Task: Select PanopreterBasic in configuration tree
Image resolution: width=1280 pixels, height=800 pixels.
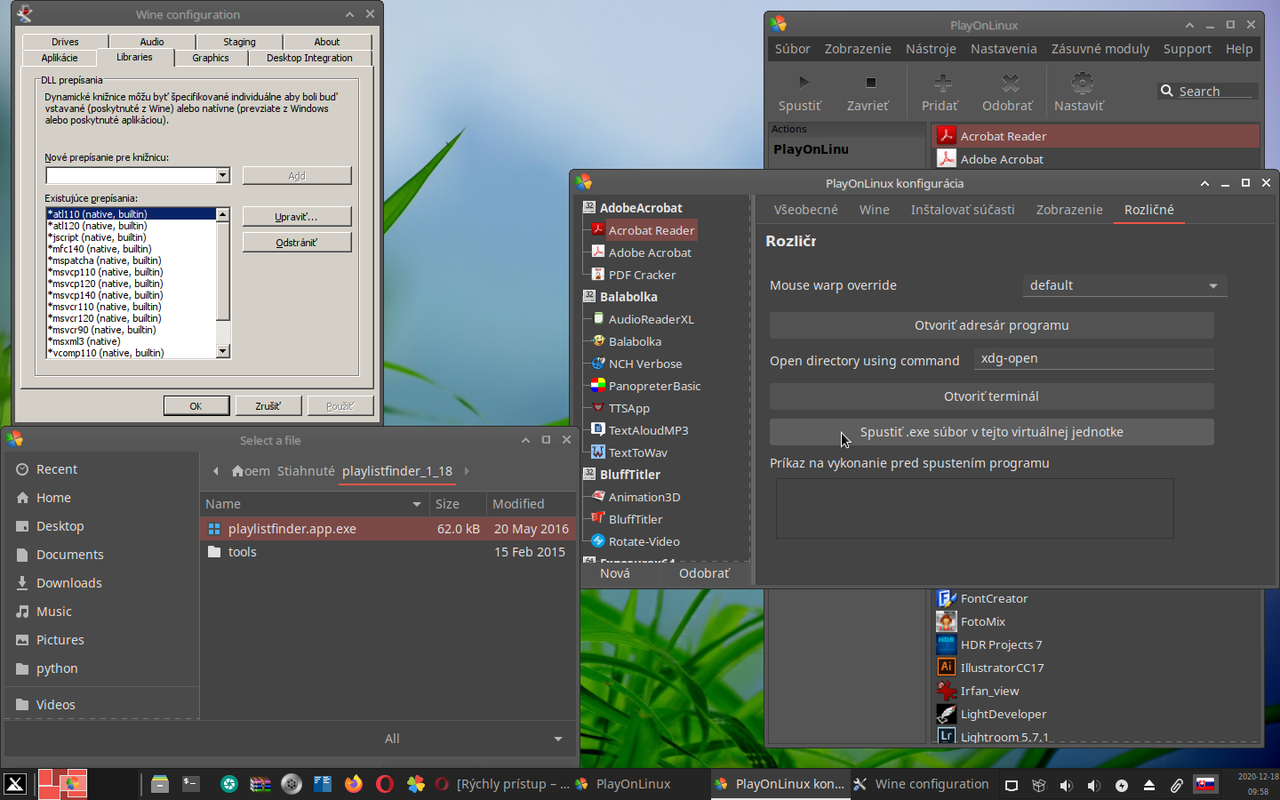Action: (654, 385)
